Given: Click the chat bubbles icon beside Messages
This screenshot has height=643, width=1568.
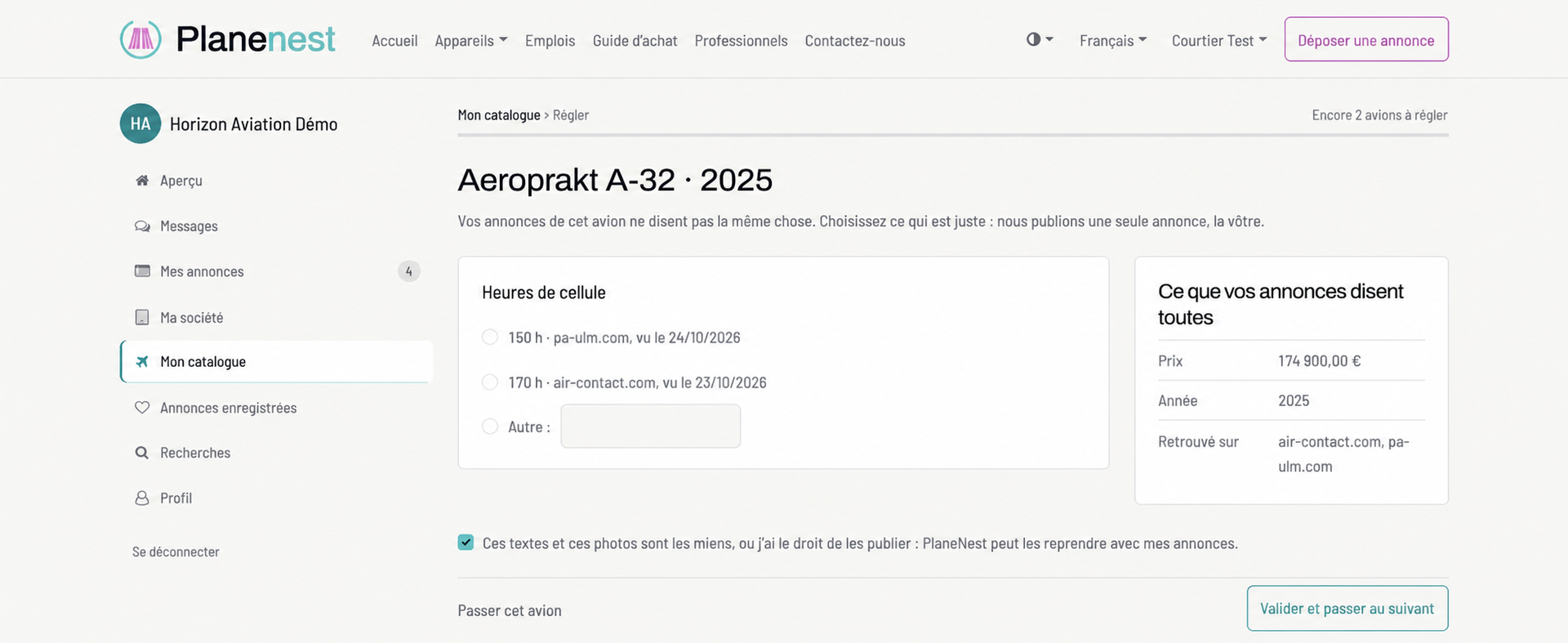Looking at the screenshot, I should click(142, 226).
